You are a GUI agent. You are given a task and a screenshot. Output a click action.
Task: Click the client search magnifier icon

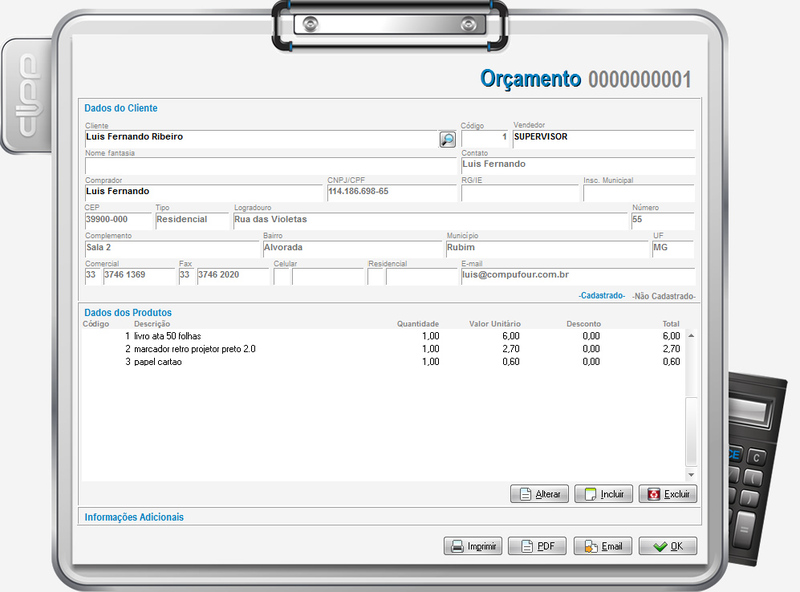447,139
